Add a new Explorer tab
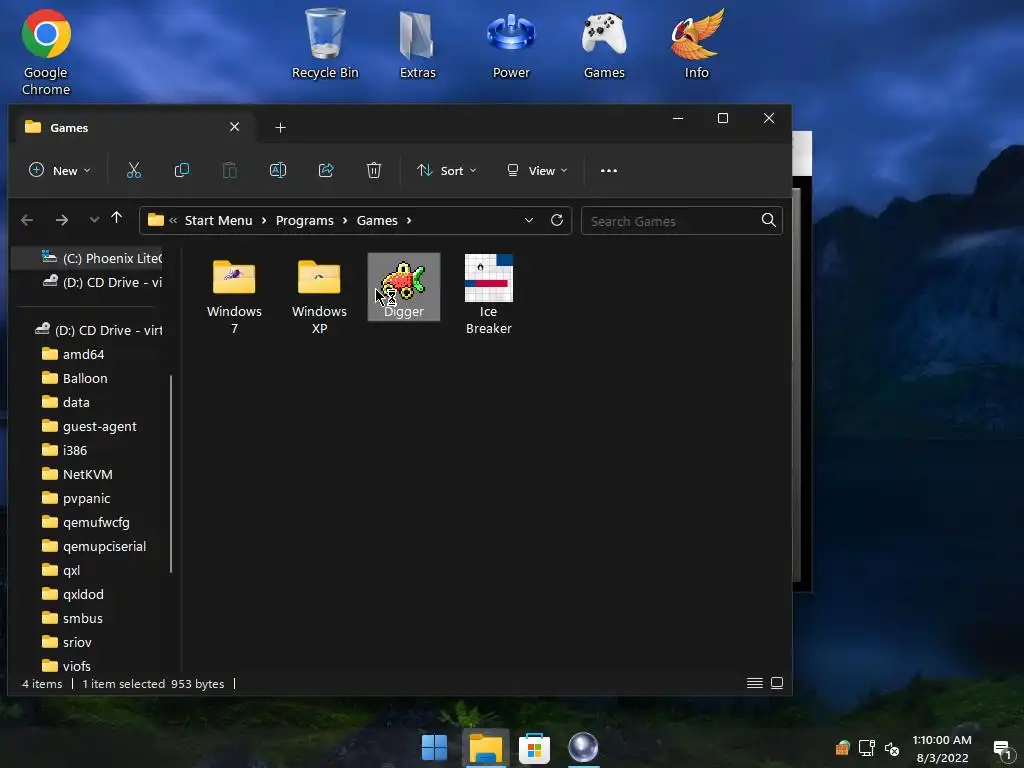 coord(280,127)
